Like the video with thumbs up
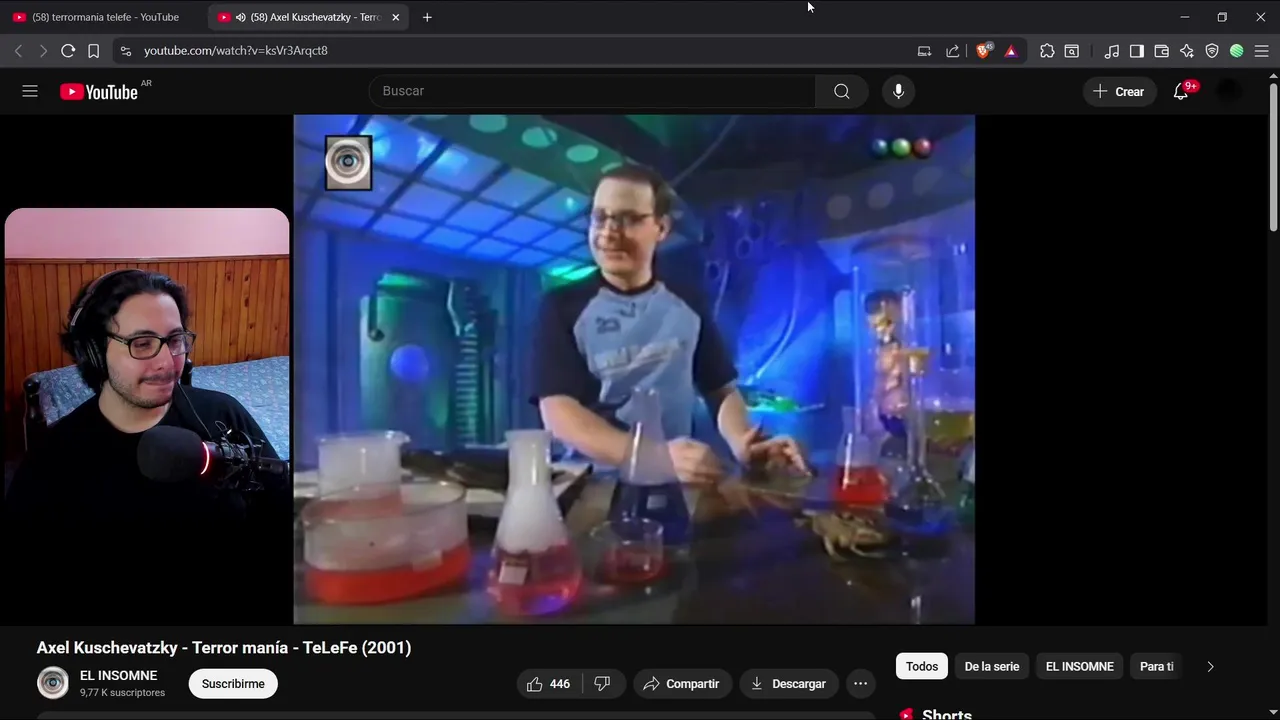The image size is (1280, 720). [x=548, y=684]
